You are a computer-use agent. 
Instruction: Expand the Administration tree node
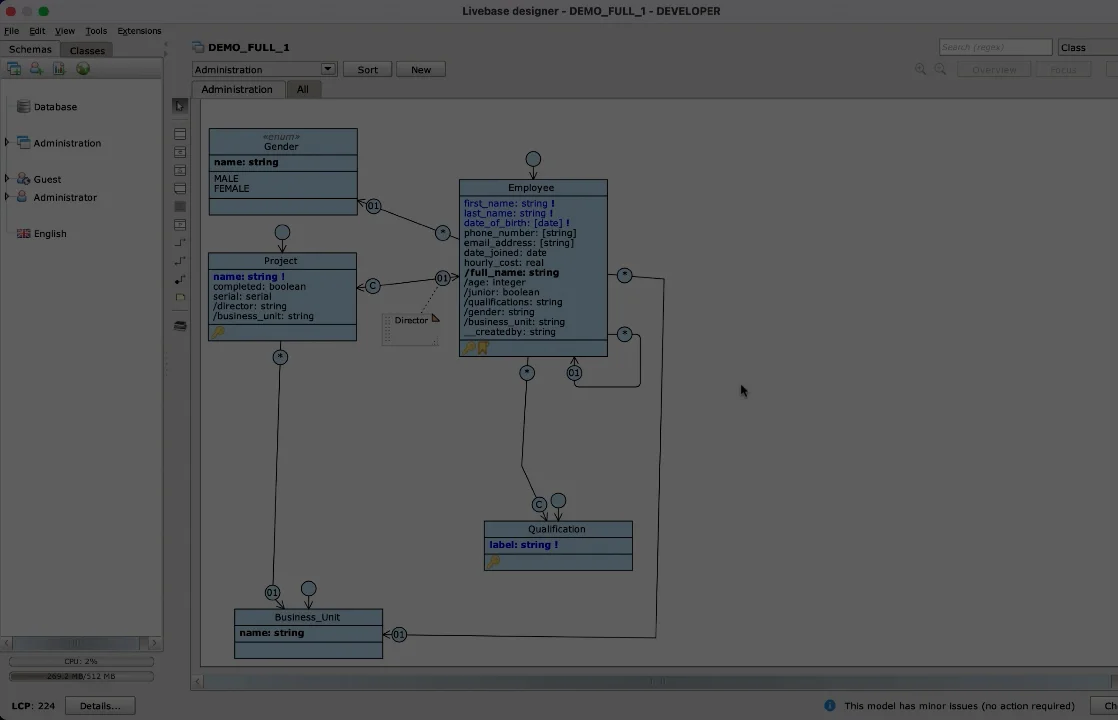coord(7,143)
